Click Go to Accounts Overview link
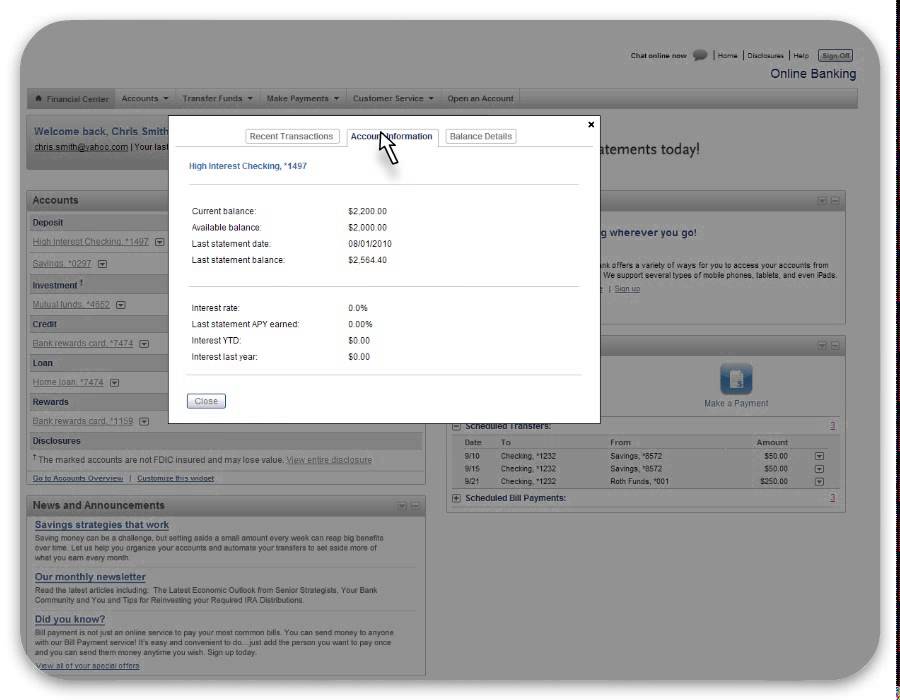 point(77,479)
